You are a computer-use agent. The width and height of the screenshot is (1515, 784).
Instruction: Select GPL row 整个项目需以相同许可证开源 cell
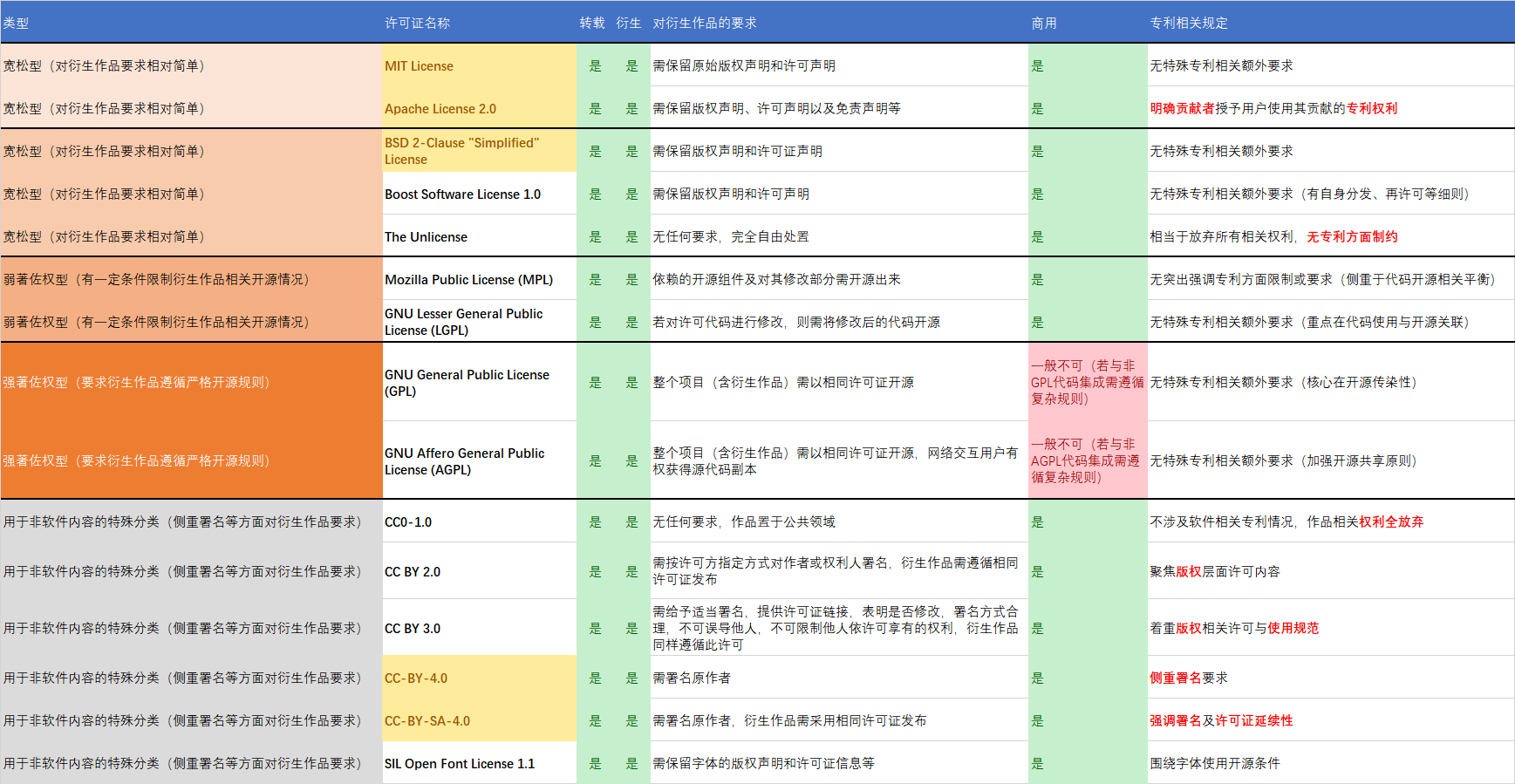(839, 382)
